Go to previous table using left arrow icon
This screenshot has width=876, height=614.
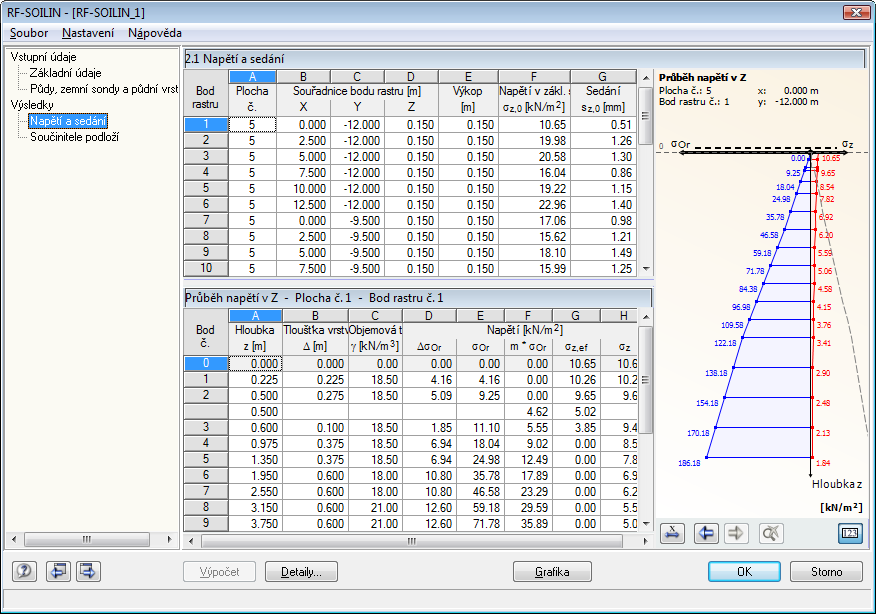tap(59, 571)
